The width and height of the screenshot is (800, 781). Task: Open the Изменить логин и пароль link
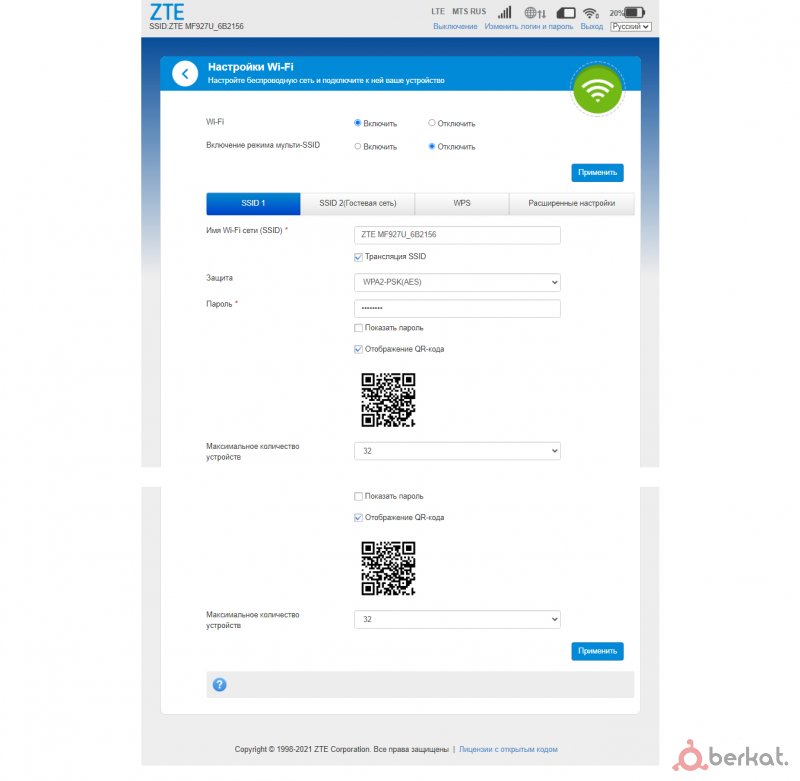click(529, 27)
